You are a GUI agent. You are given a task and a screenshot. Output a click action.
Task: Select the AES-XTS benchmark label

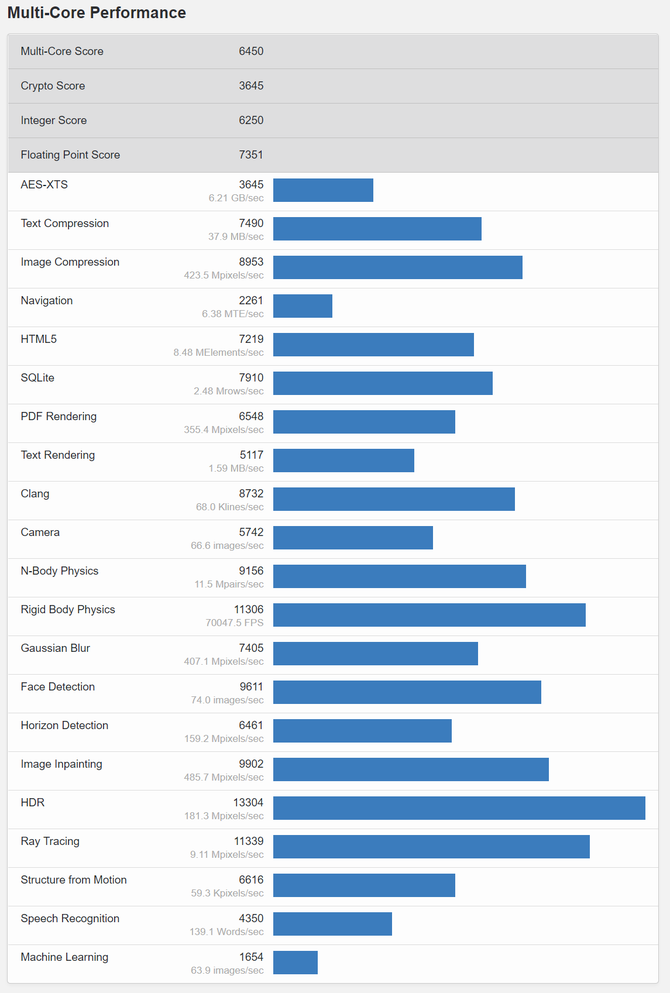coord(44,184)
